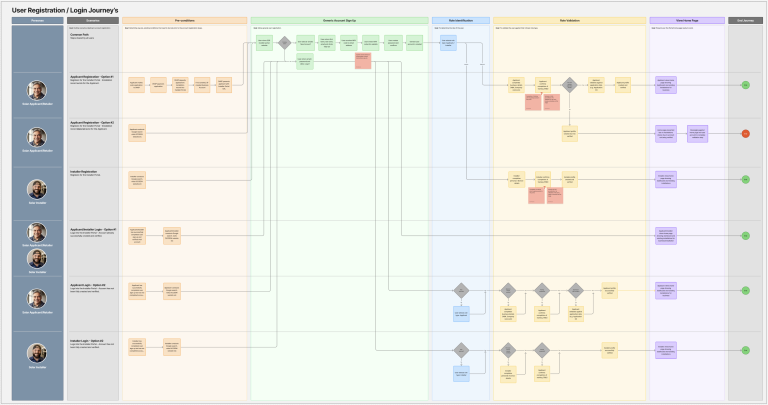Click the Applicant Login - Option #2 label
768x405 pixels.
click(87, 285)
